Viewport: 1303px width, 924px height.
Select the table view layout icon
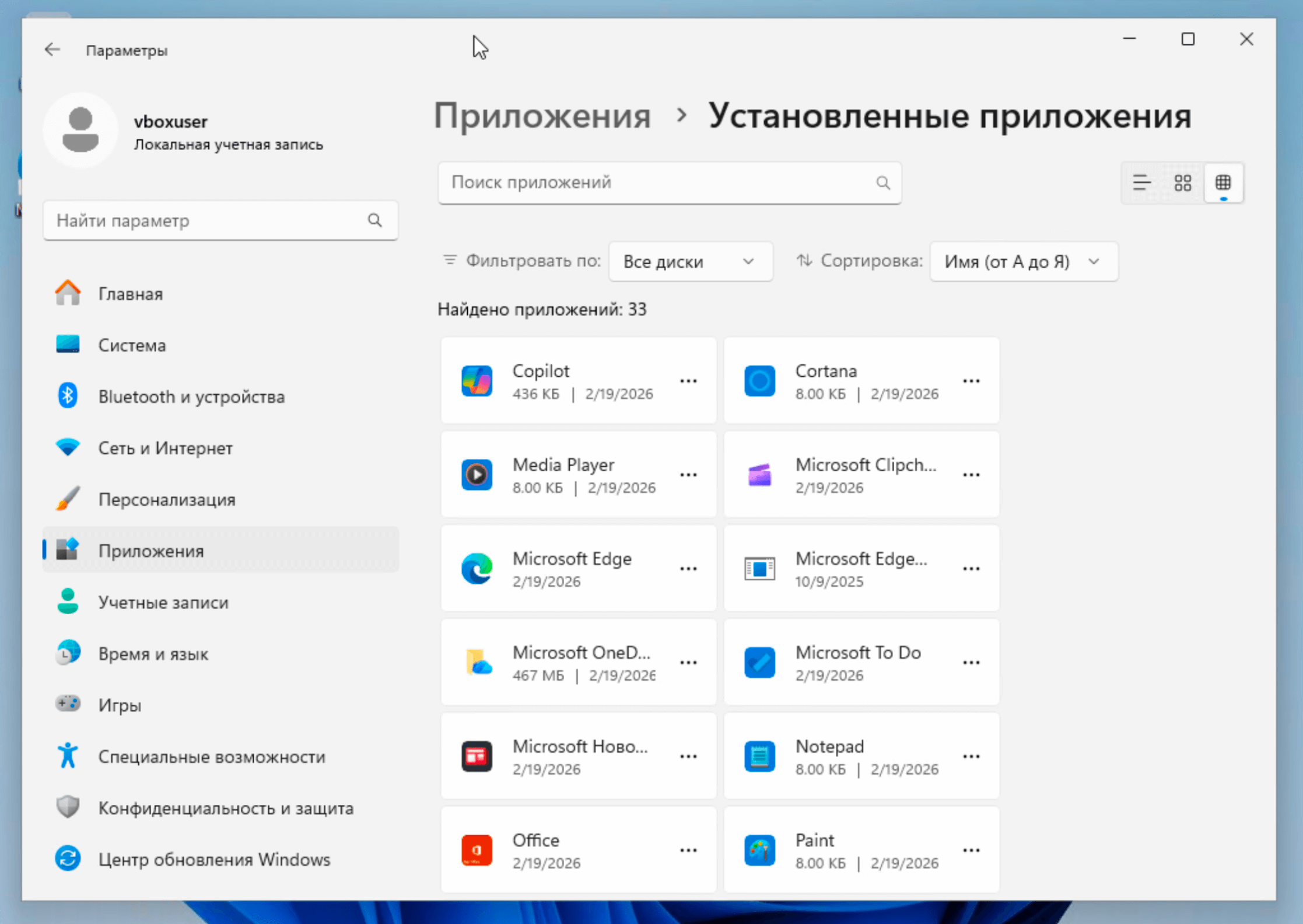pos(1223,183)
